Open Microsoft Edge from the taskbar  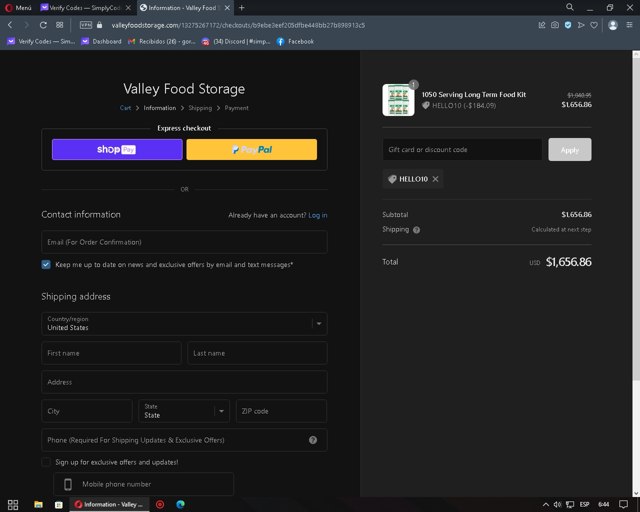(x=180, y=505)
